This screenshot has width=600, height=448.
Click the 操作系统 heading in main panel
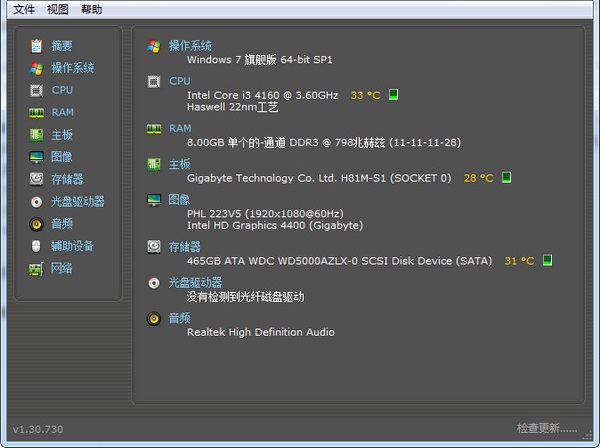(x=190, y=46)
